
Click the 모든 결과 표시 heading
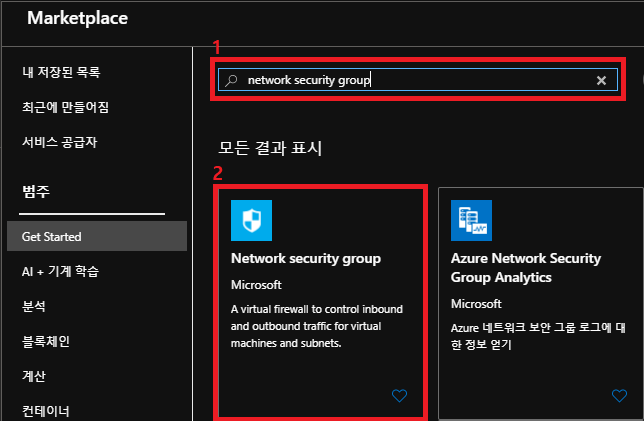coord(270,148)
